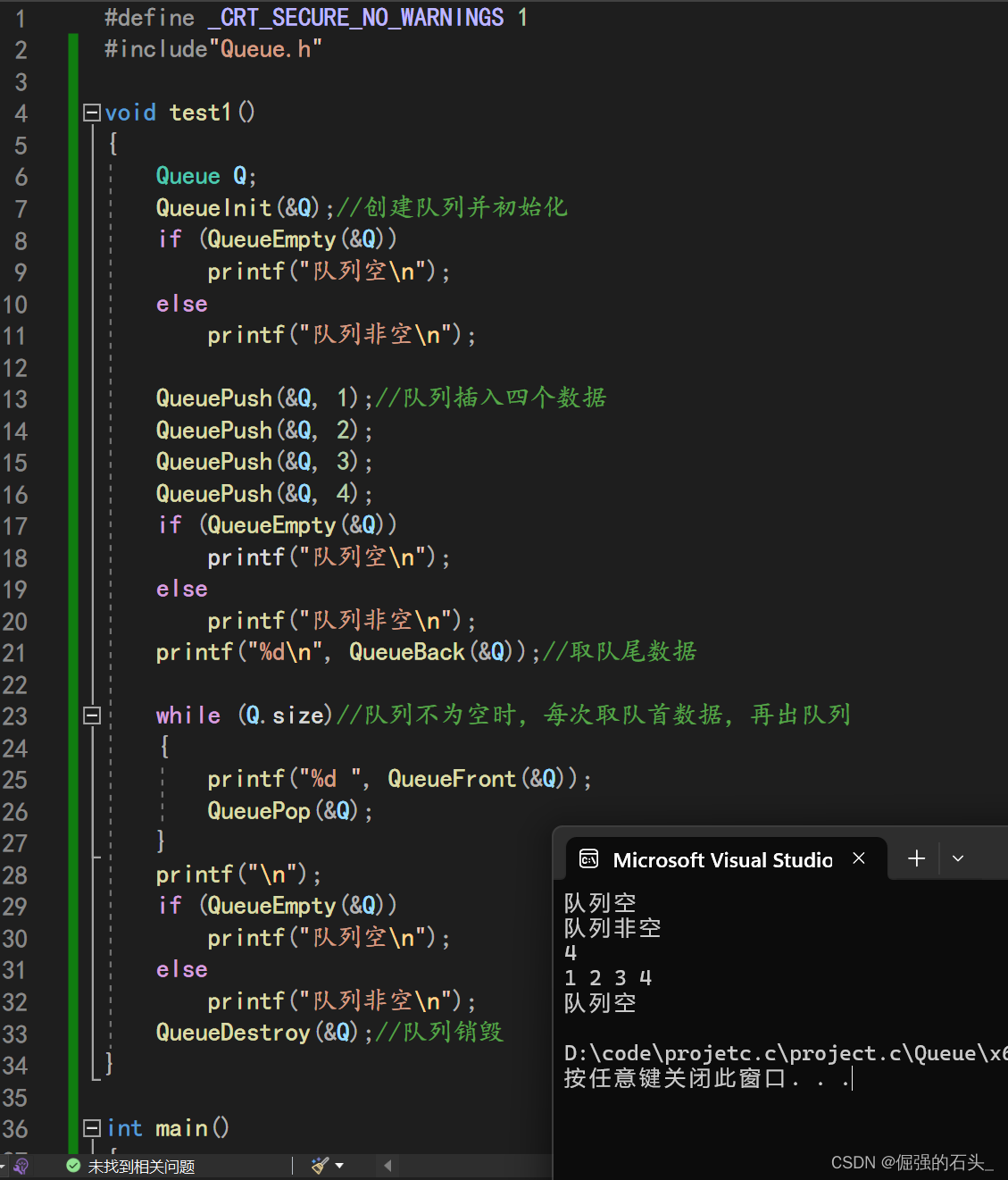
Task: Click the QueuePush(&Q, 3) line
Action: pos(264,462)
